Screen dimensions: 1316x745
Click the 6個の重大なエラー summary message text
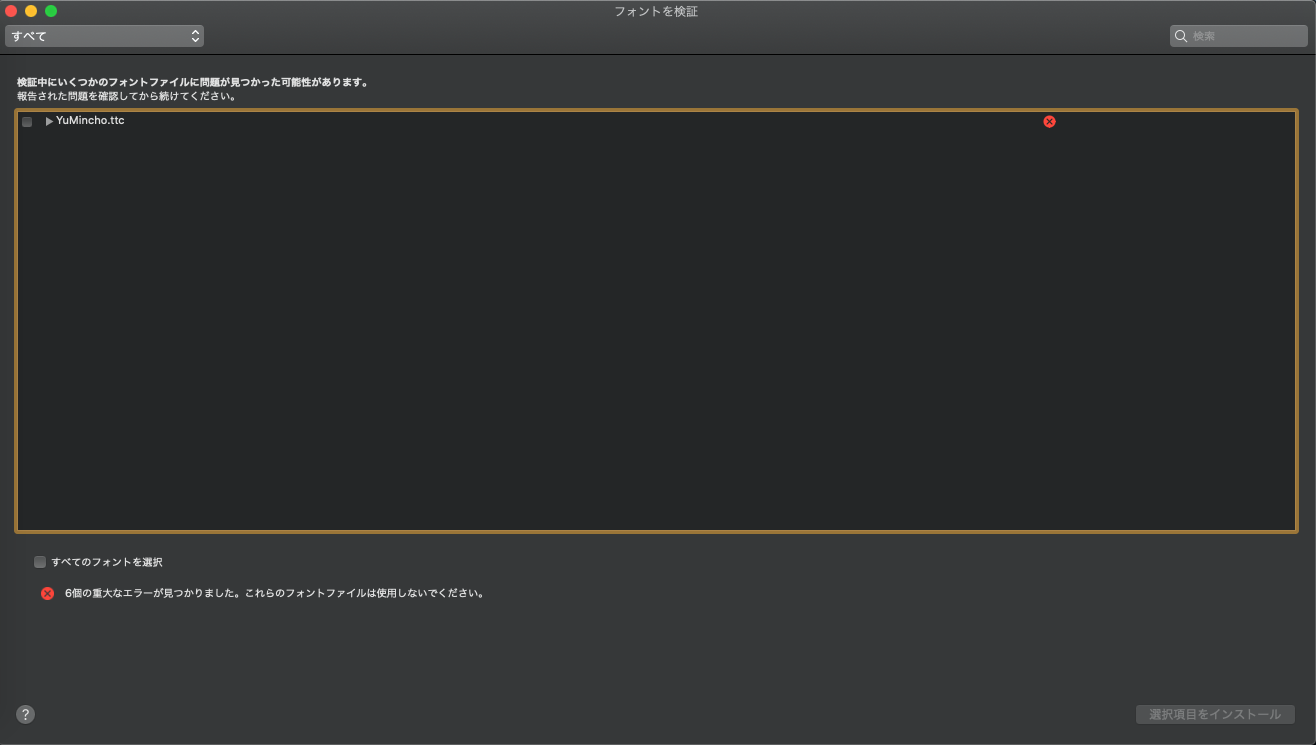(274, 593)
